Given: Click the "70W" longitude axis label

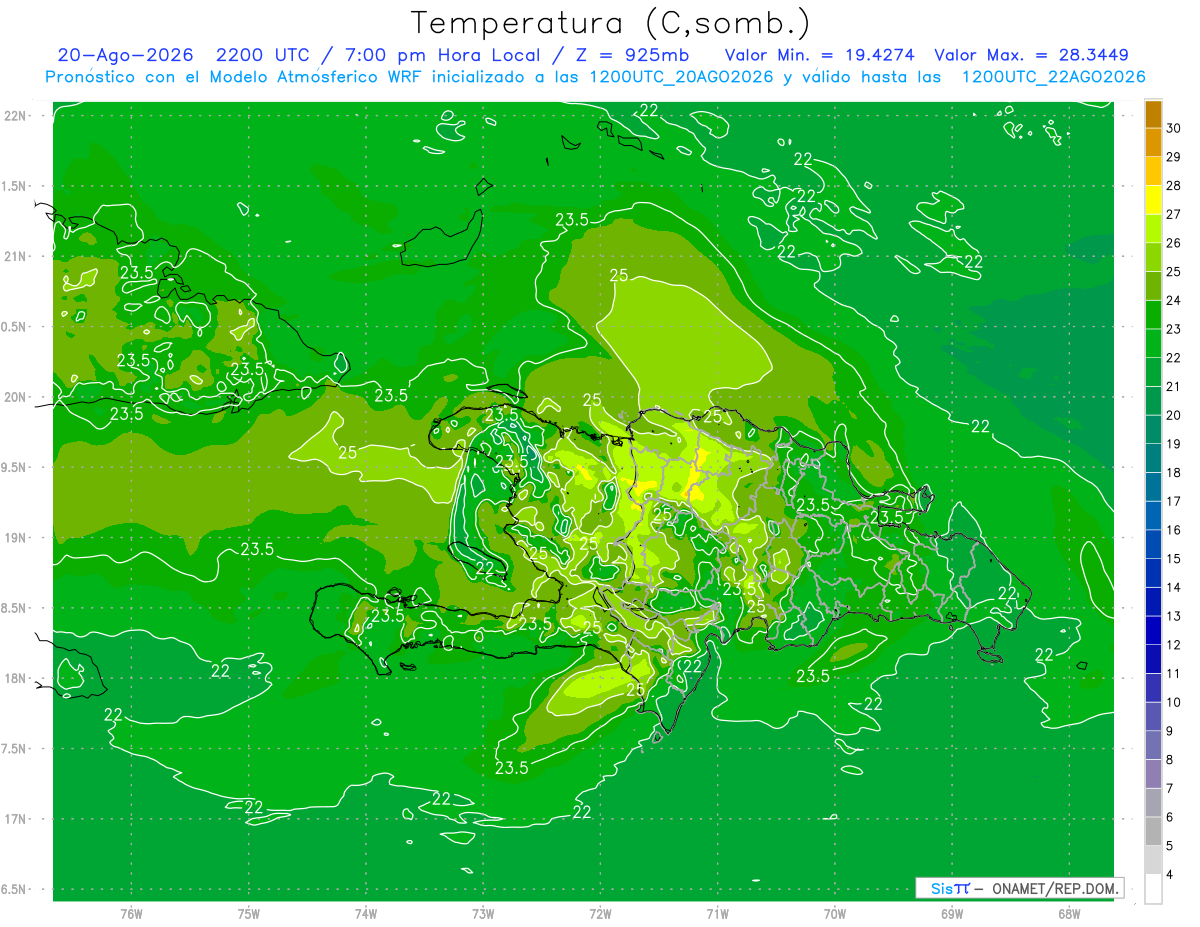Looking at the screenshot, I should pos(835,914).
